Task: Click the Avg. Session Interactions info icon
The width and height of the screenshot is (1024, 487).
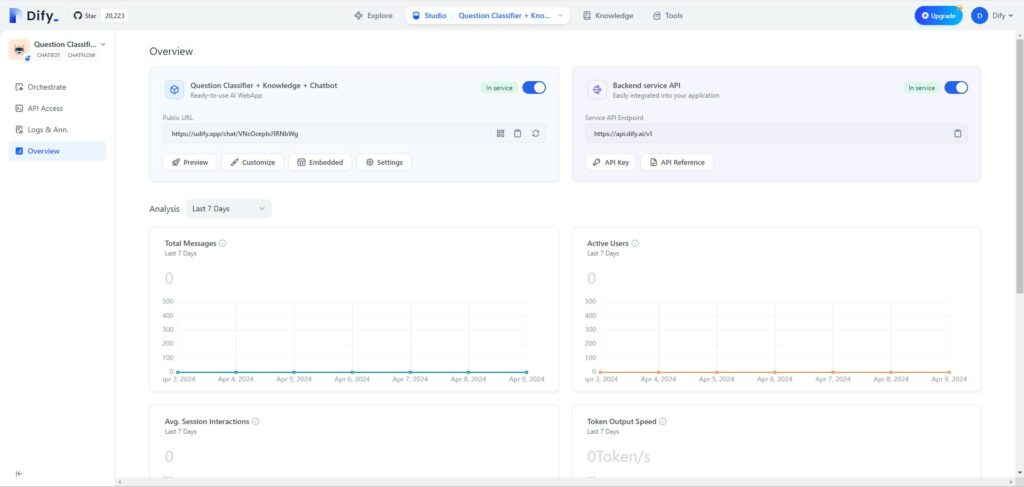Action: 255,422
